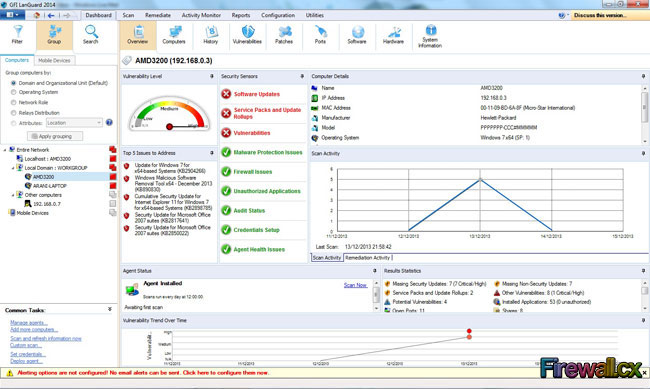The width and height of the screenshot is (650, 389).
Task: Collapse Local Domain WORKGROUP node
Action: click(13, 168)
